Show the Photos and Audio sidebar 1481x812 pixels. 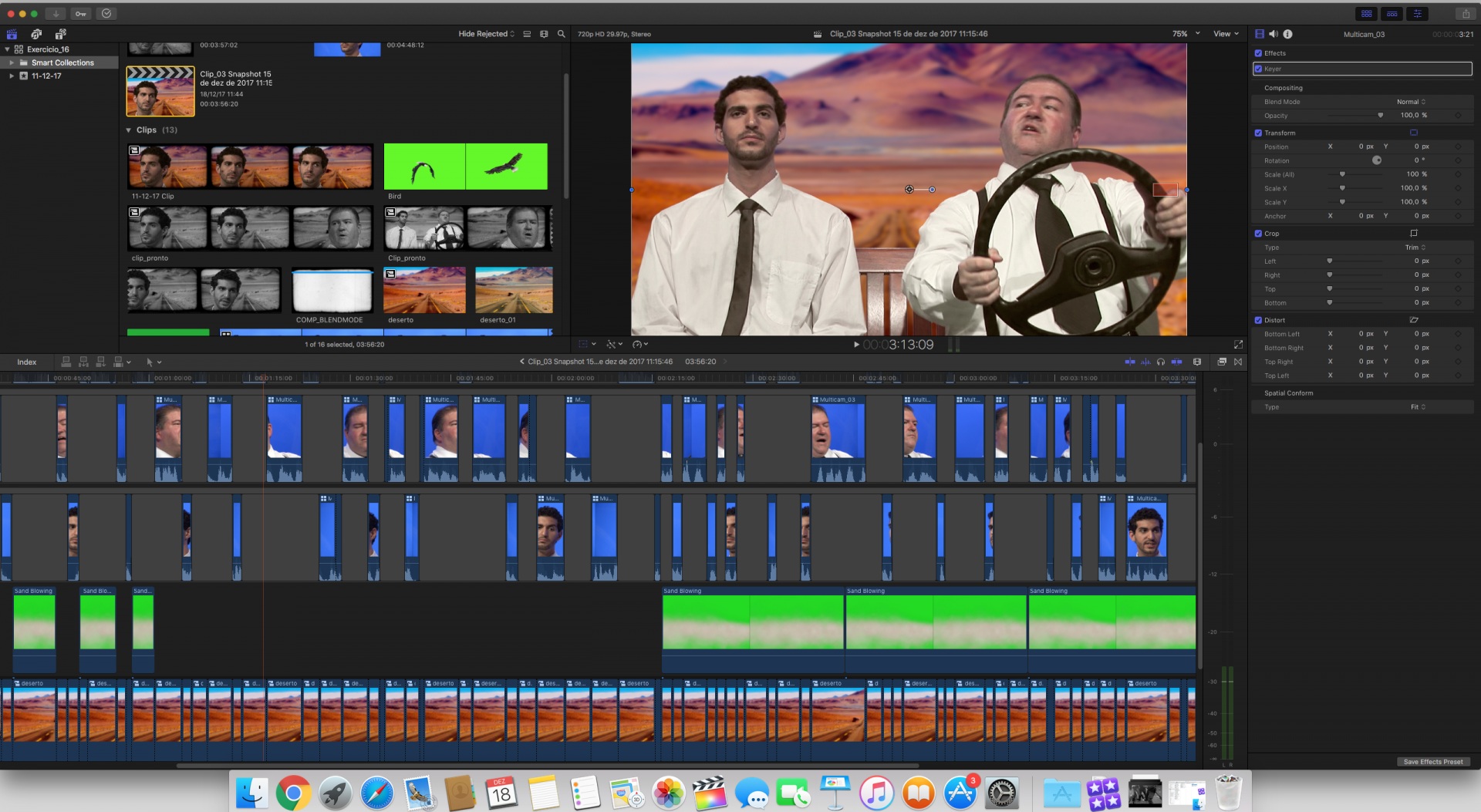(36, 34)
